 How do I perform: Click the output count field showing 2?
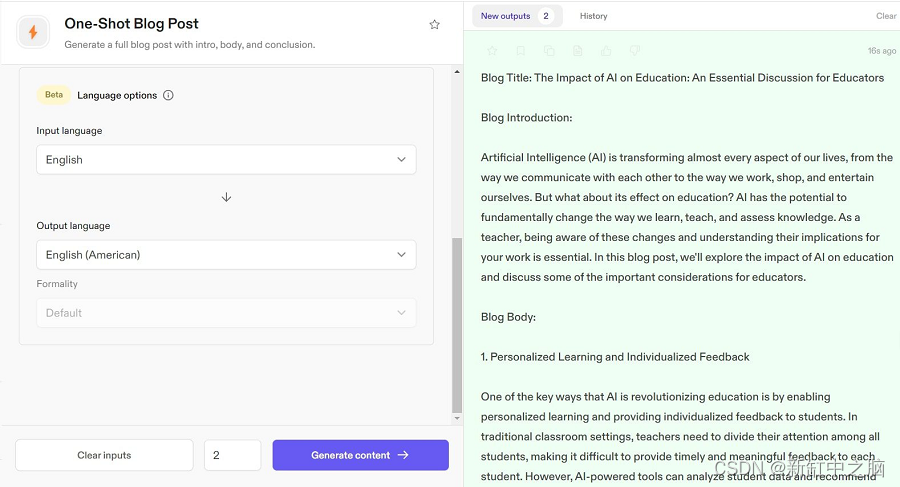tap(232, 455)
